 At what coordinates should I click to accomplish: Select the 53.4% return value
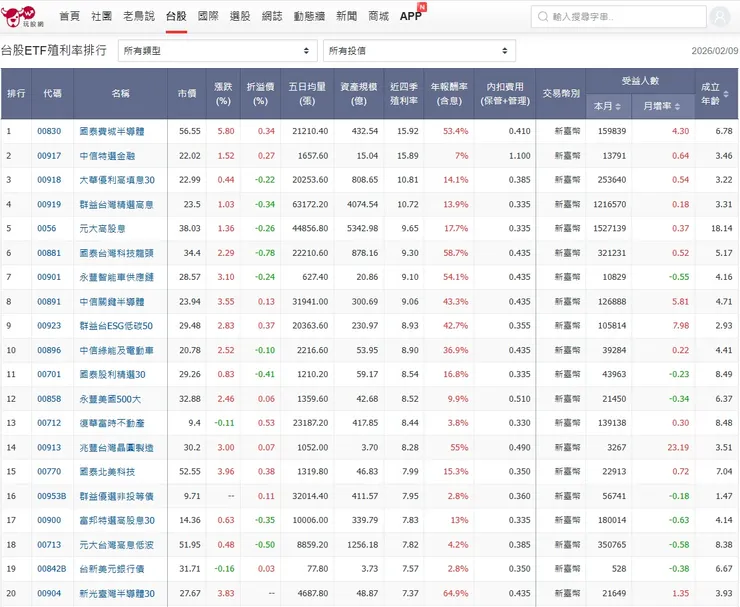pyautogui.click(x=455, y=131)
